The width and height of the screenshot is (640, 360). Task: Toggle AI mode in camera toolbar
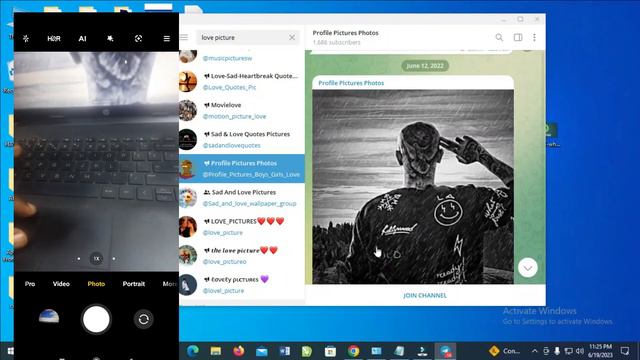coord(82,38)
